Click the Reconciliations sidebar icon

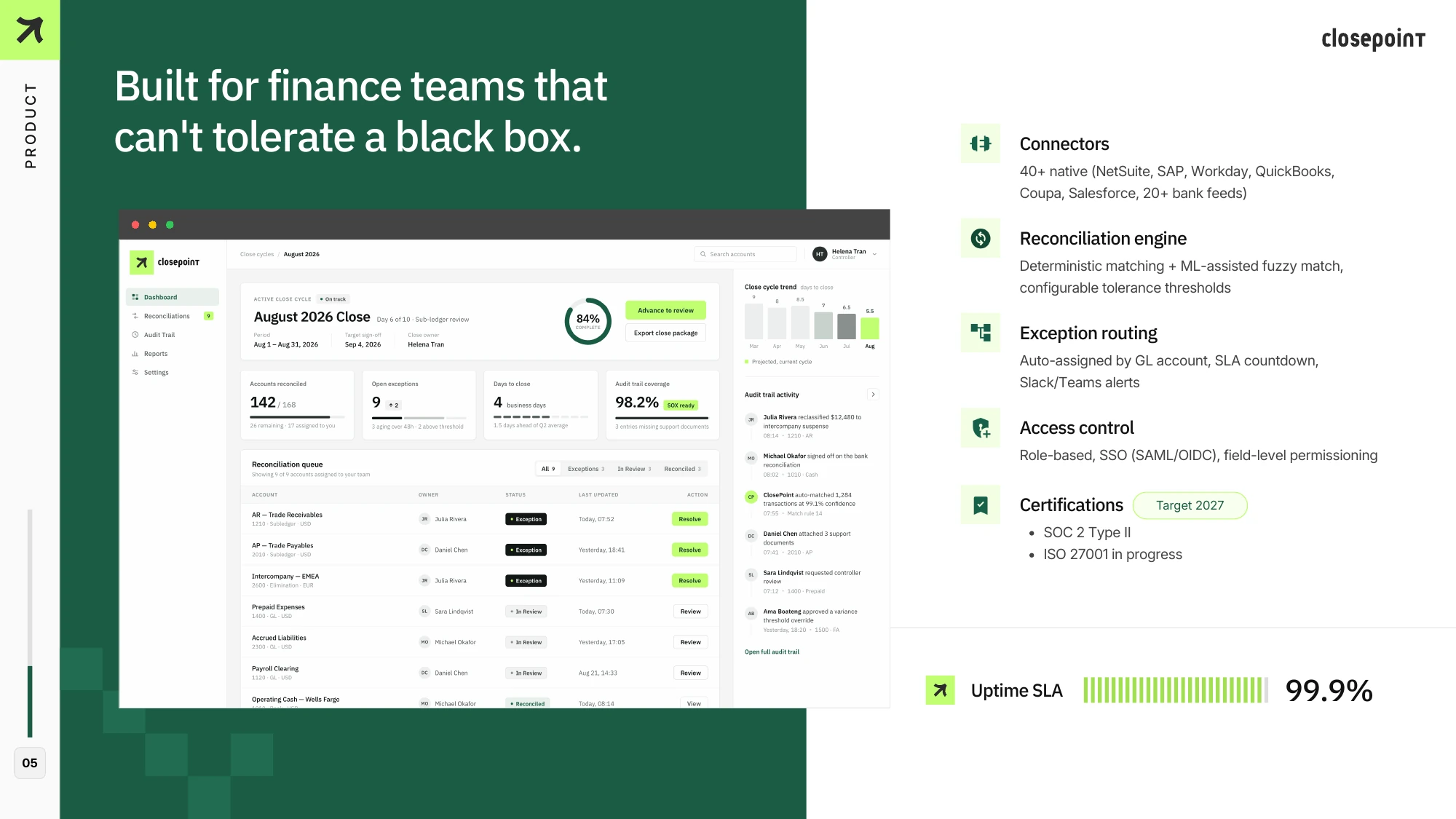pos(135,316)
